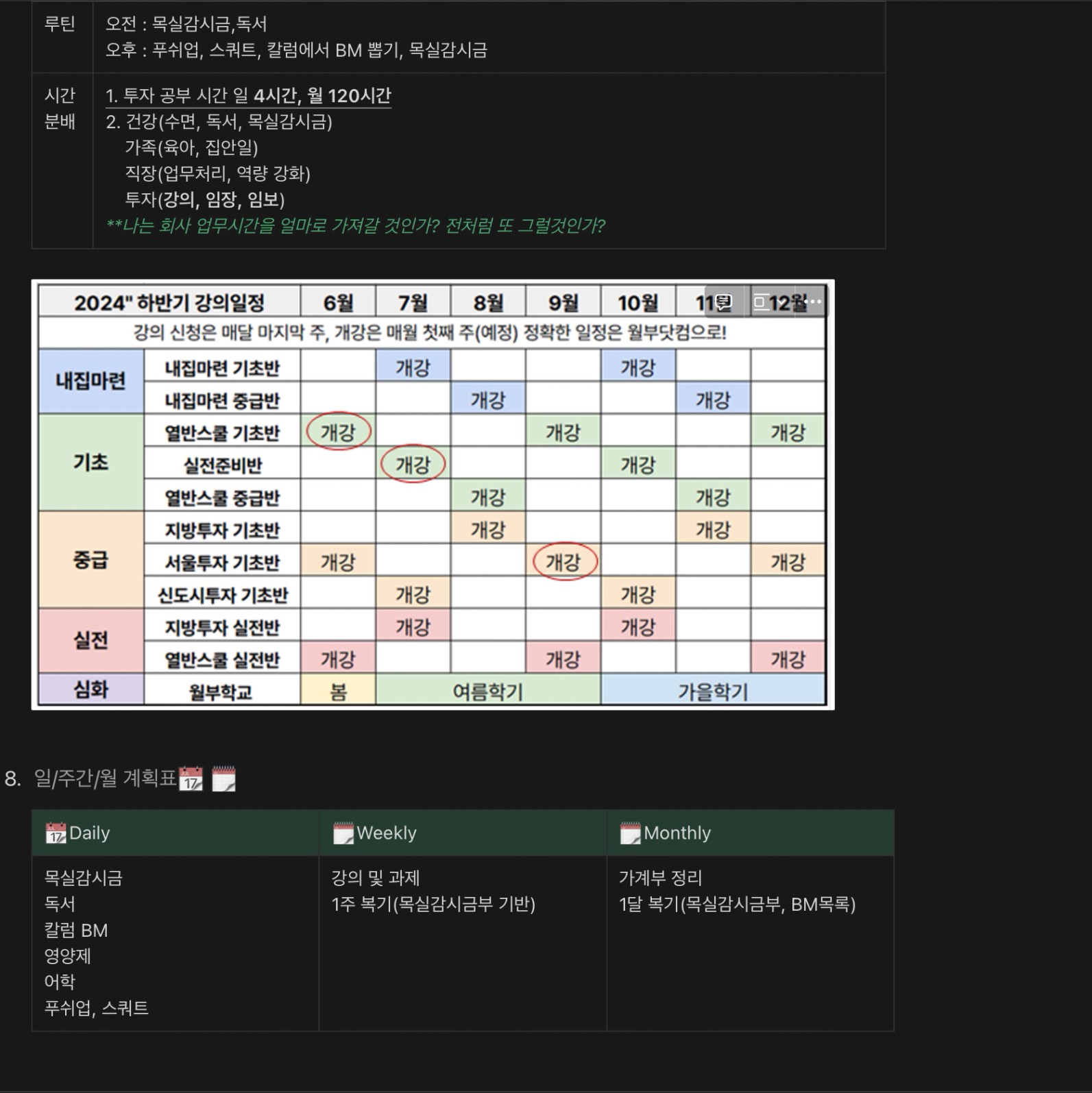1092x1093 pixels.
Task: Click the spiral notepad emoji after 계획표 heading
Action: (223, 779)
